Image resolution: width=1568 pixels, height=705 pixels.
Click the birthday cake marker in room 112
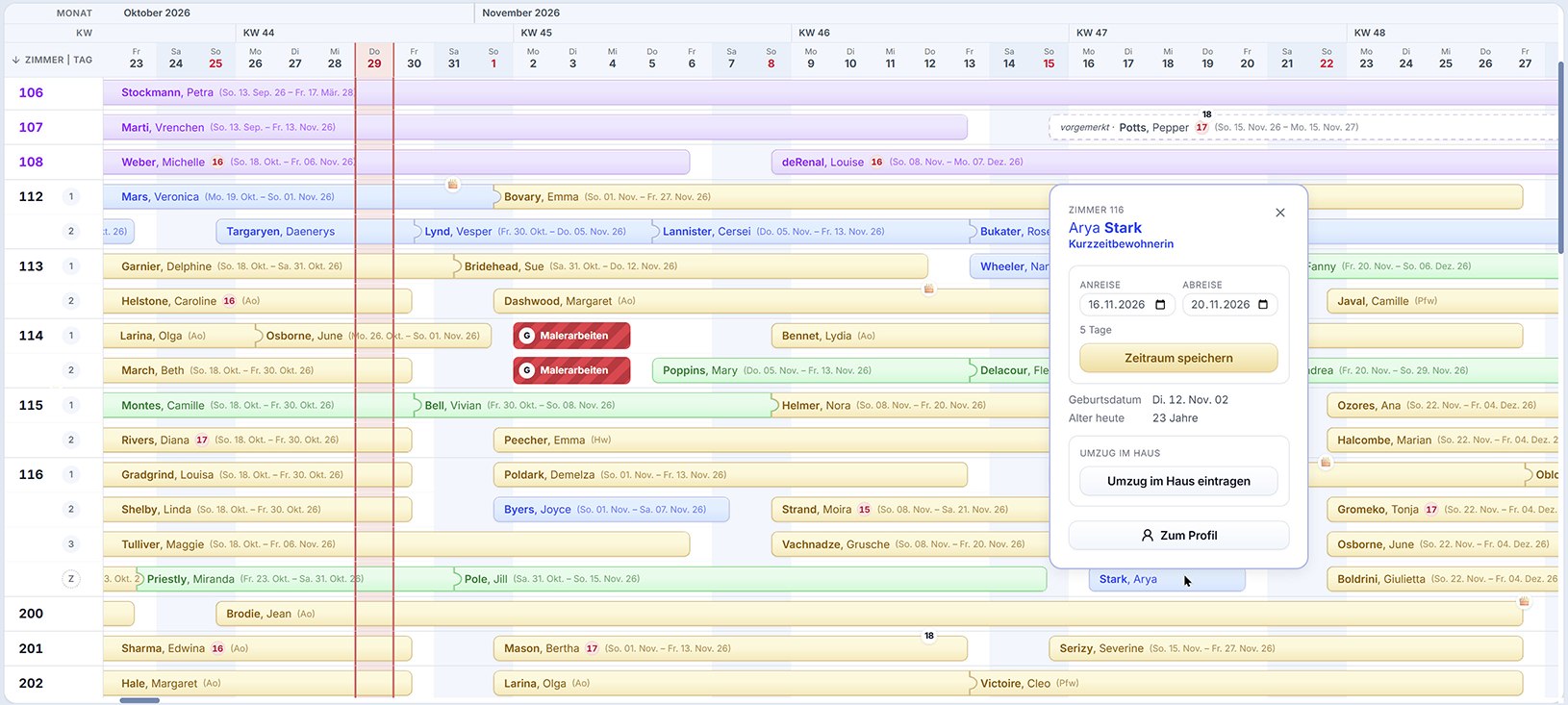[x=452, y=184]
